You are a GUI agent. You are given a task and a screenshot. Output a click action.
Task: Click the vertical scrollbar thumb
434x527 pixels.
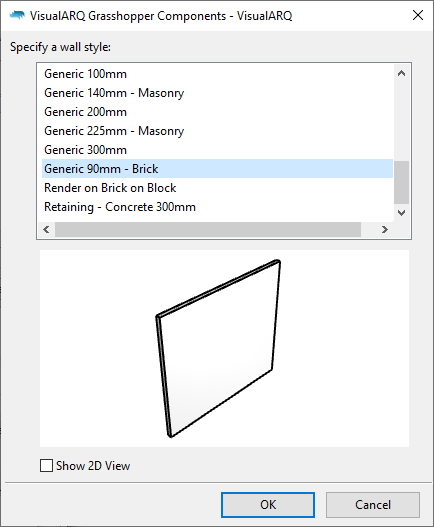(x=401, y=183)
